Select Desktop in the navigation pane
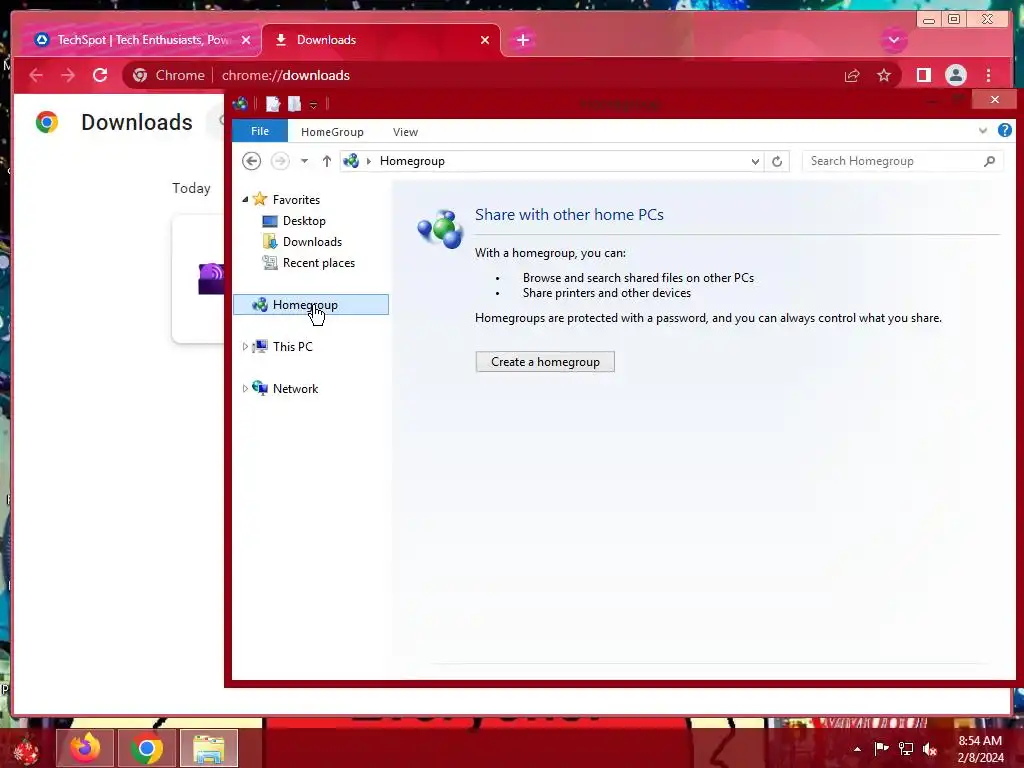The image size is (1024, 768). click(x=304, y=221)
